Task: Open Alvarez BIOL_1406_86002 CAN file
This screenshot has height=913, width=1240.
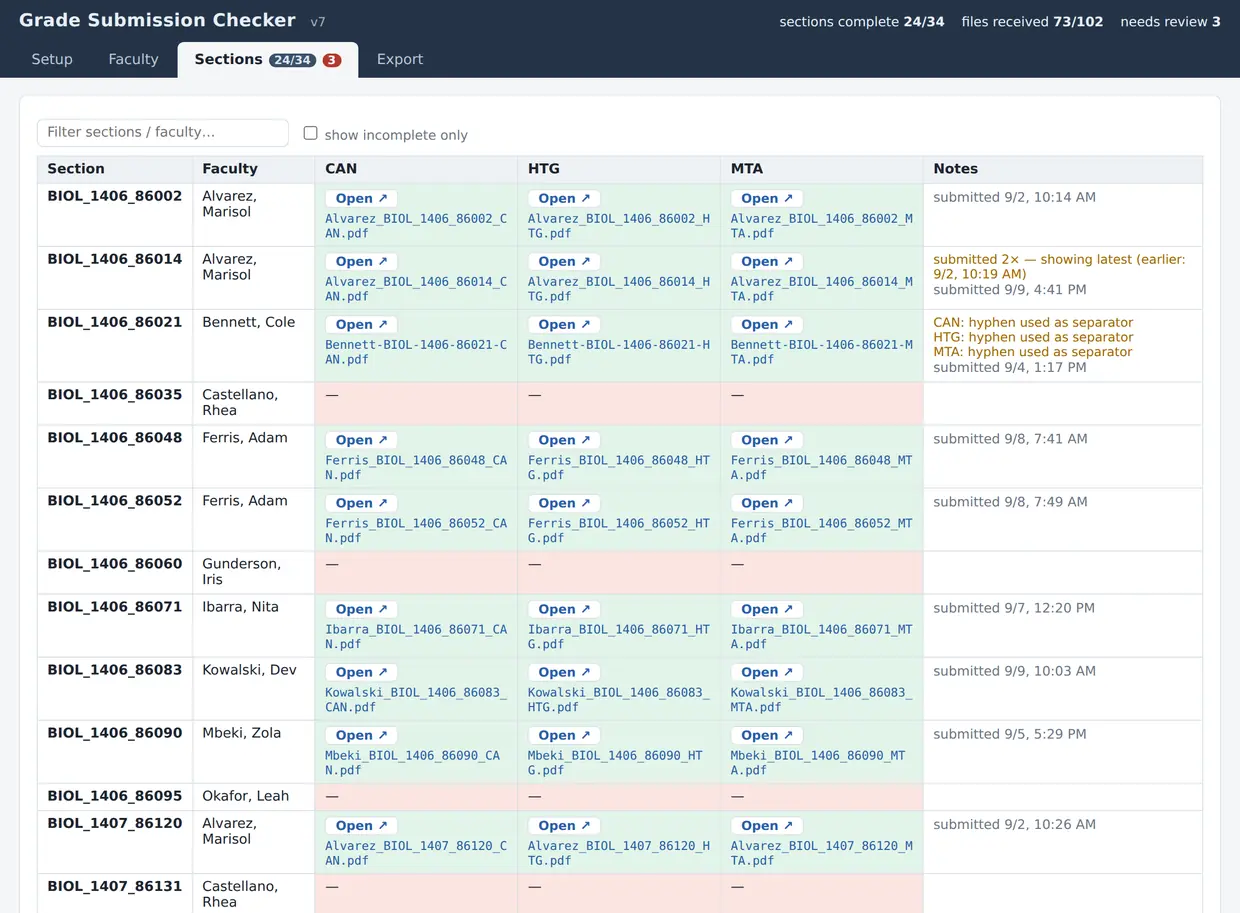Action: point(361,199)
